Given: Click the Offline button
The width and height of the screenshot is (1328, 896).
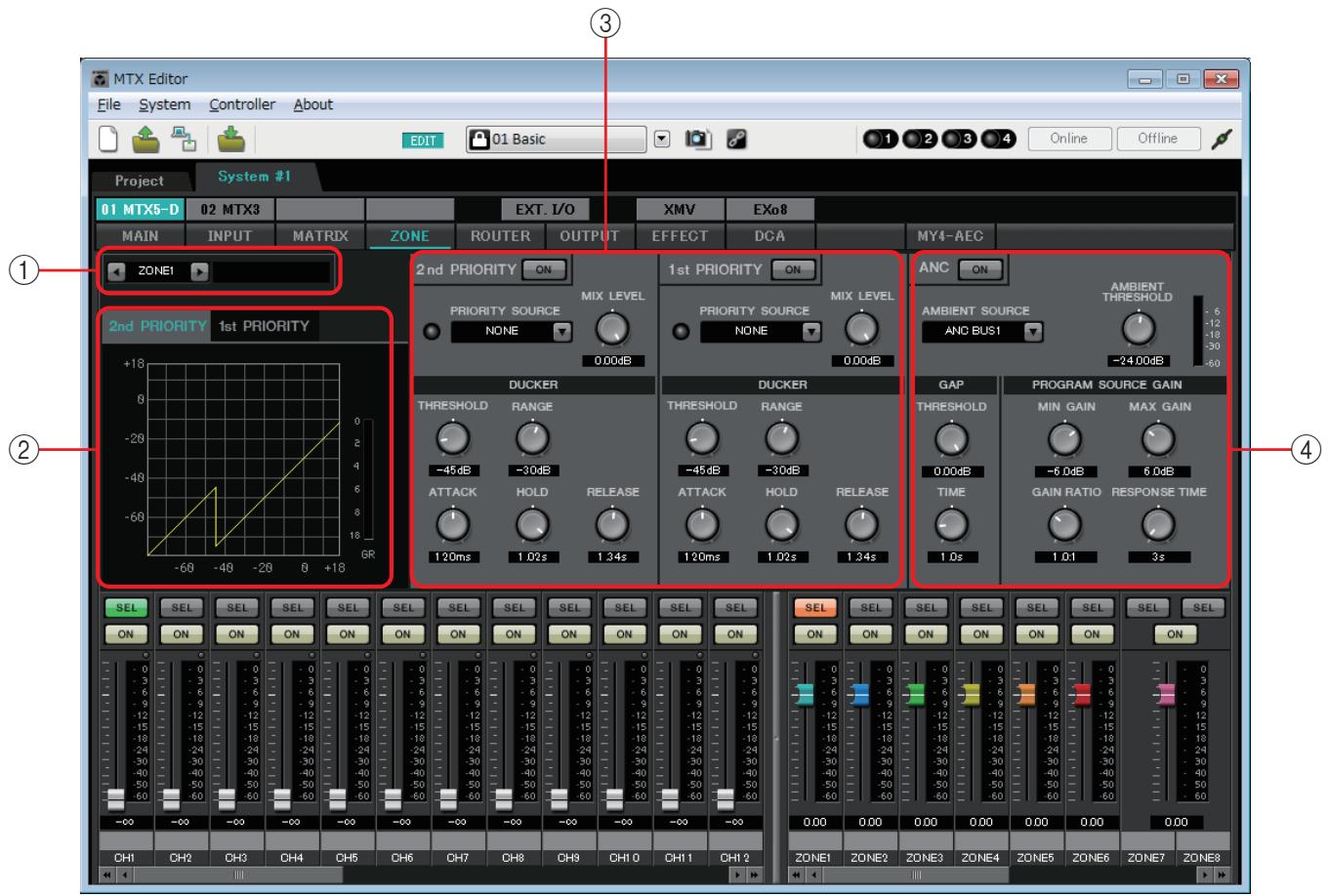Looking at the screenshot, I should (x=1157, y=139).
